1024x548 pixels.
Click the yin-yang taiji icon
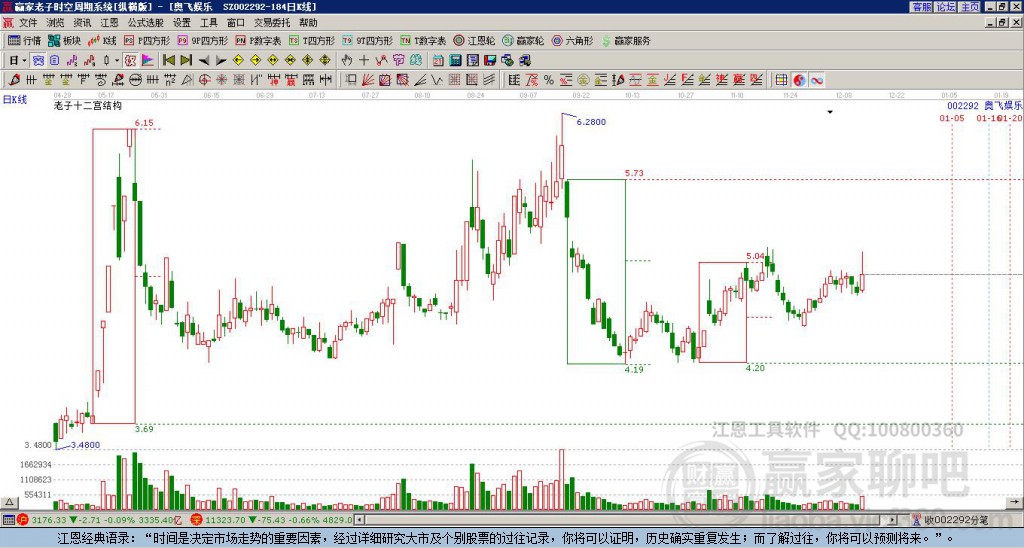pyautogui.click(x=800, y=80)
